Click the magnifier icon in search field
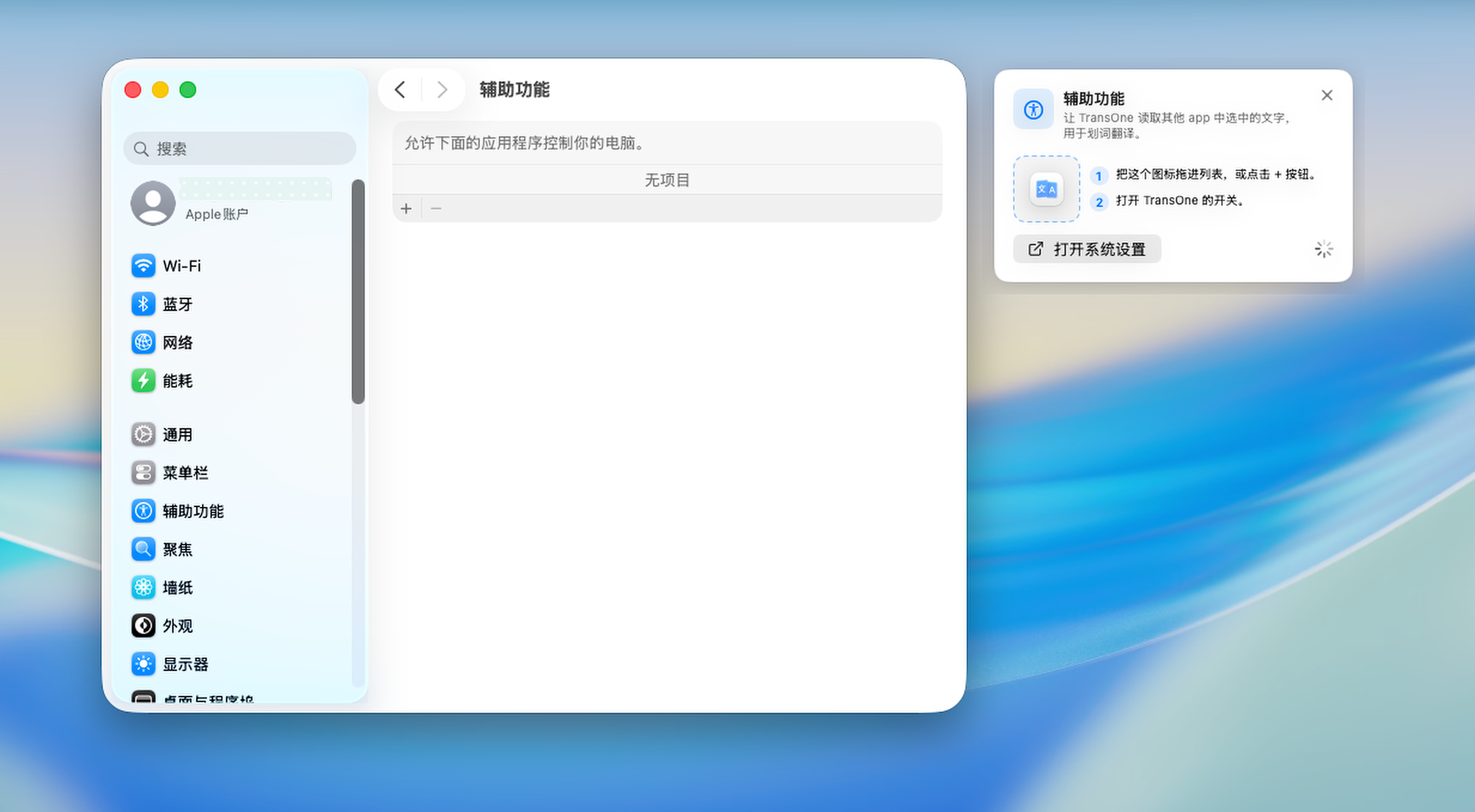This screenshot has height=812, width=1475. [x=141, y=149]
